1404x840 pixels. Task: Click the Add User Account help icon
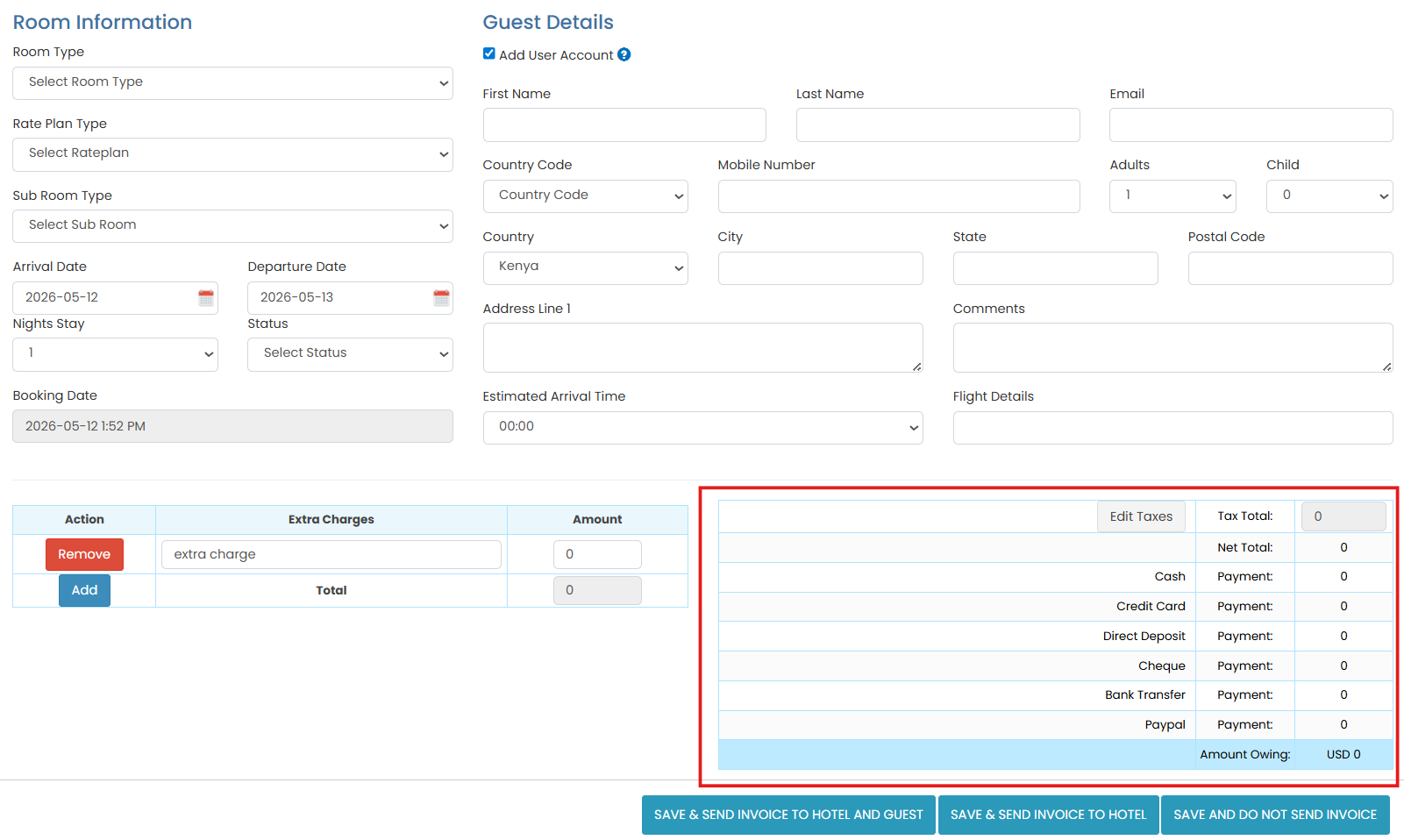pyautogui.click(x=624, y=54)
